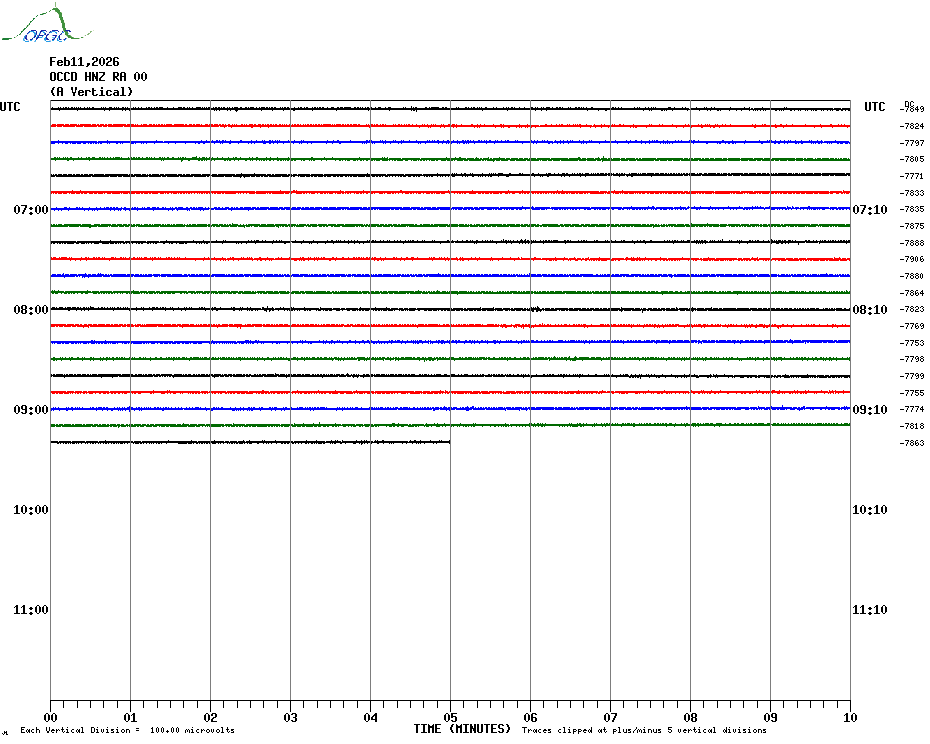The width and height of the screenshot is (930, 744).
Task: Click the 08:00 time label on left
Action: tap(30, 310)
